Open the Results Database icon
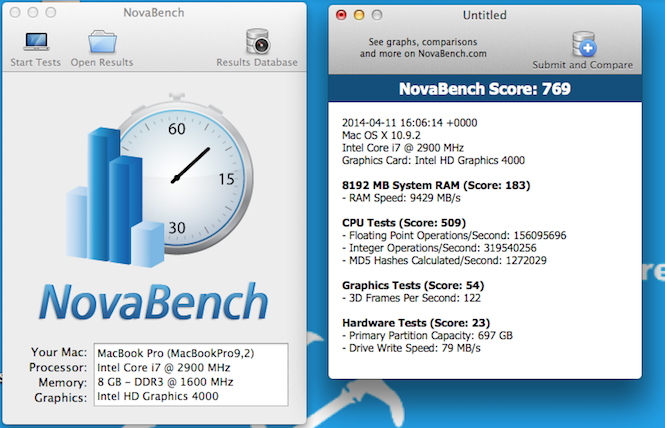The width and height of the screenshot is (665, 428). pyautogui.click(x=257, y=42)
